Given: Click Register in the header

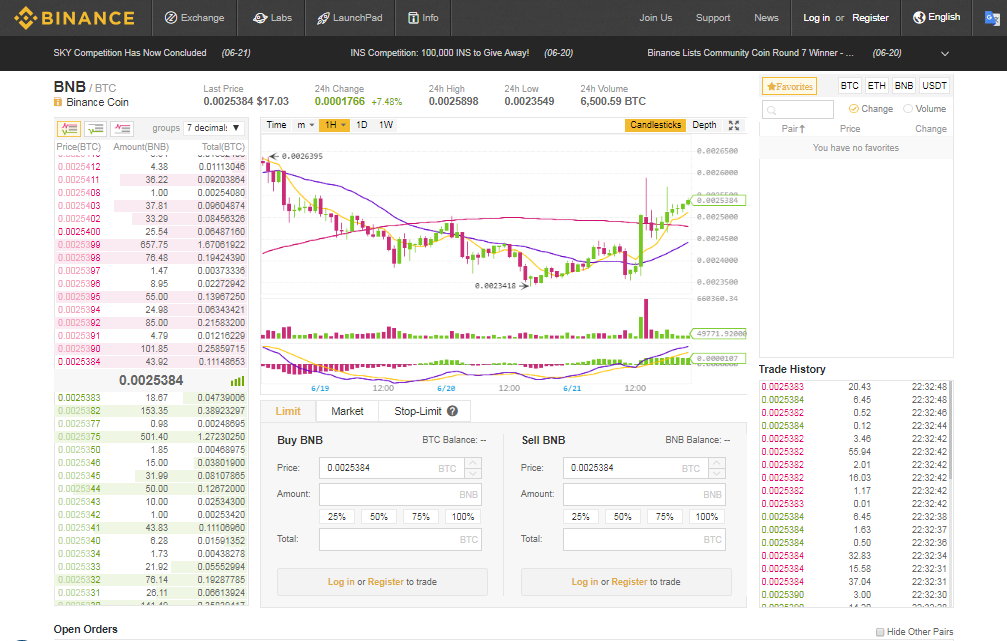Looking at the screenshot, I should pyautogui.click(x=870, y=18).
